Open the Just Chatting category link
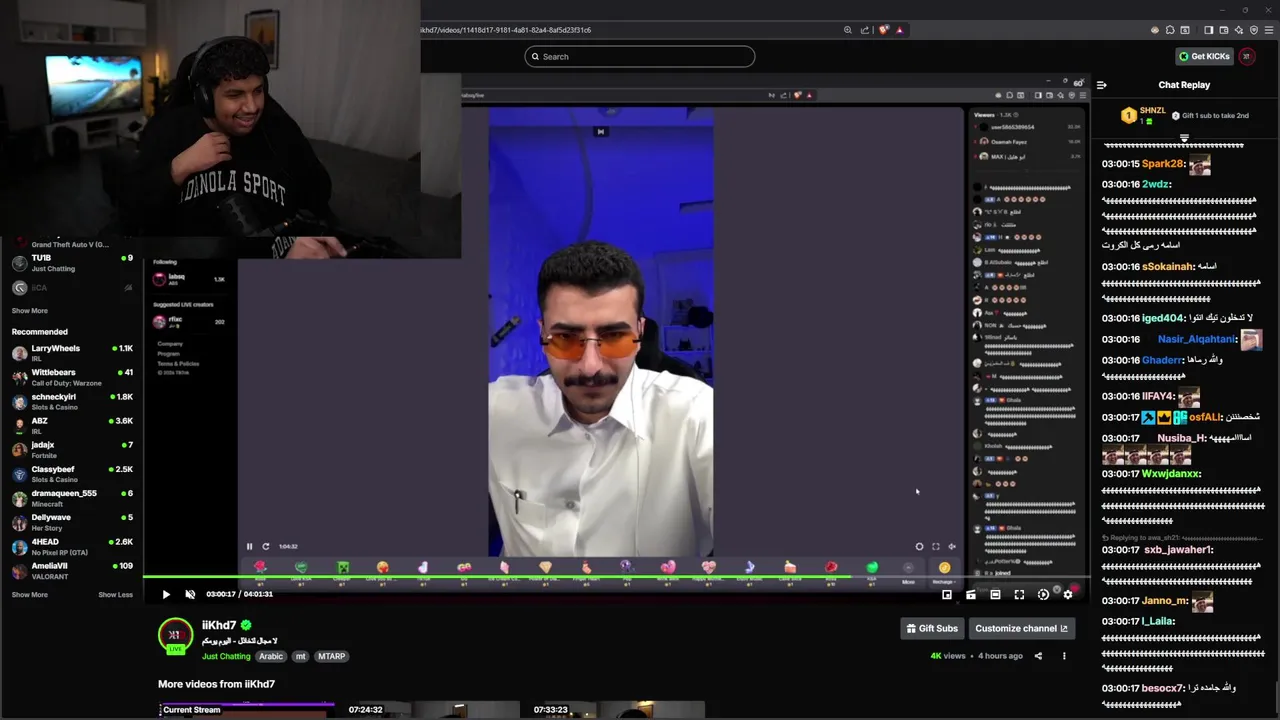The width and height of the screenshot is (1280, 720). pos(226,656)
